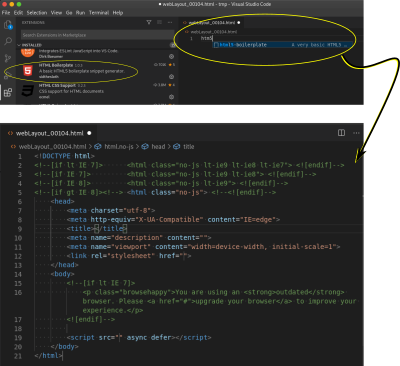Click the browsehappy paragraph line
The image size is (400, 366).
pyautogui.click(x=219, y=301)
